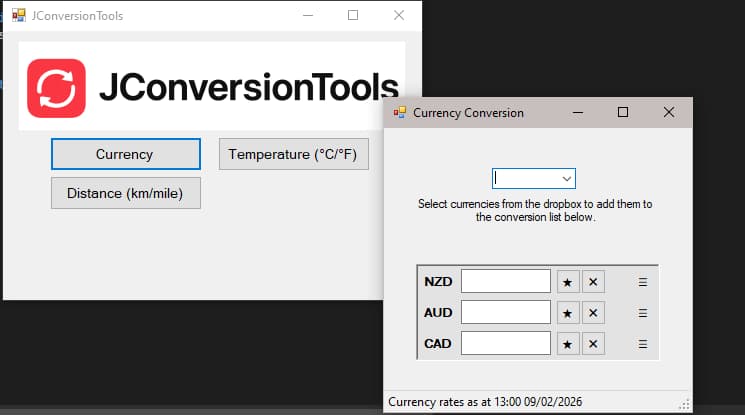Close the Currency Conversion window
The image size is (745, 415).
tap(669, 112)
